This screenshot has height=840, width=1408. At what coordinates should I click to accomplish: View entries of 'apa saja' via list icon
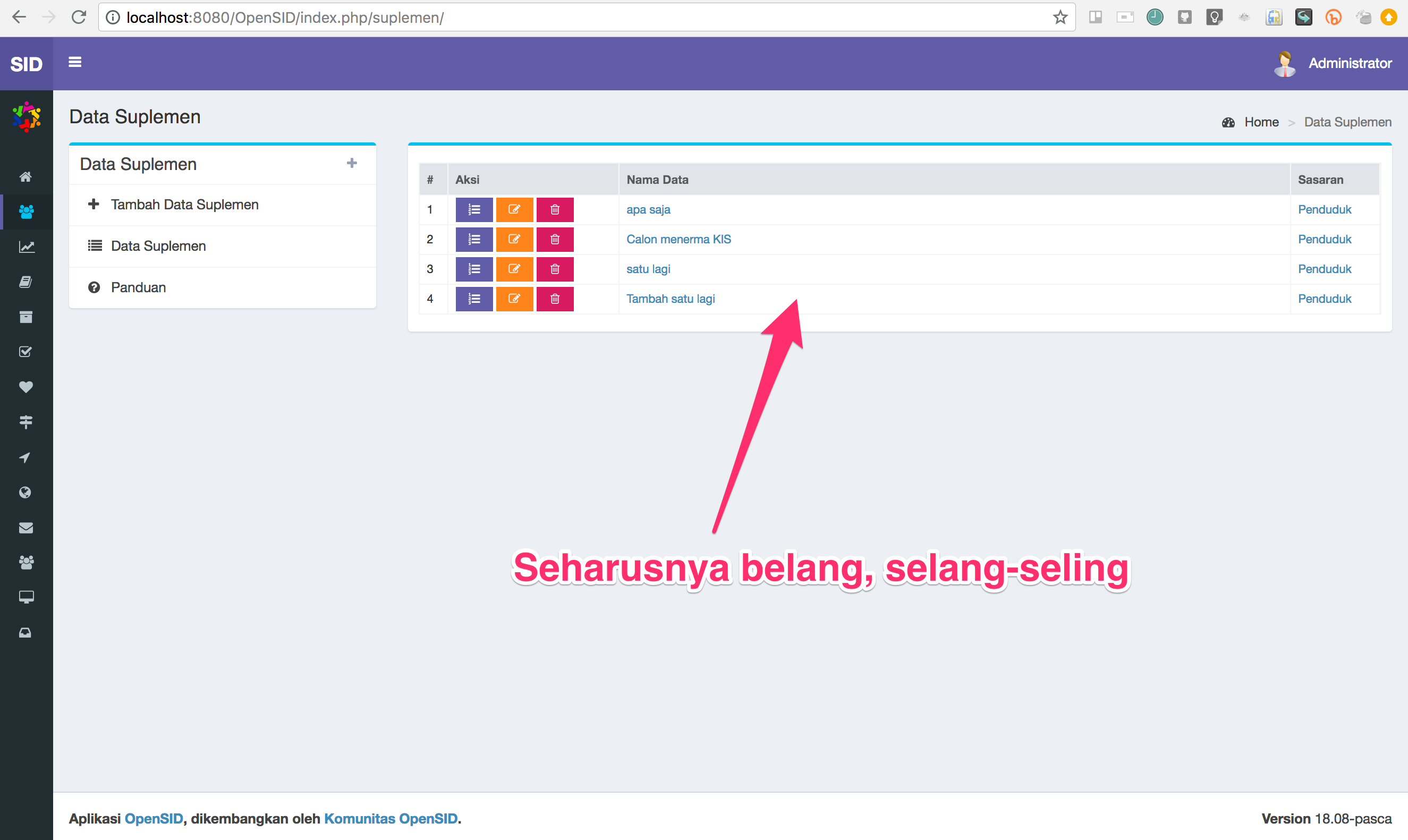tap(473, 209)
